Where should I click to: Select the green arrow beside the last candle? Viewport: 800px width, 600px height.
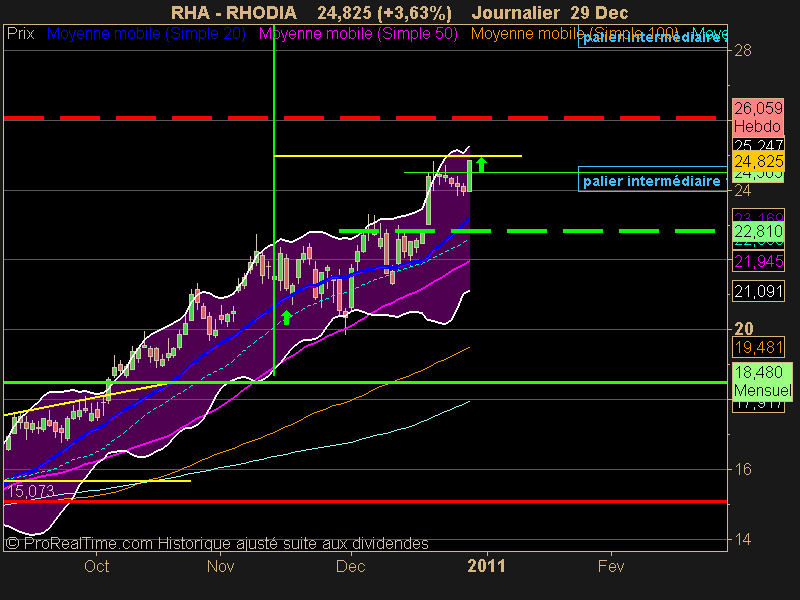[481, 165]
